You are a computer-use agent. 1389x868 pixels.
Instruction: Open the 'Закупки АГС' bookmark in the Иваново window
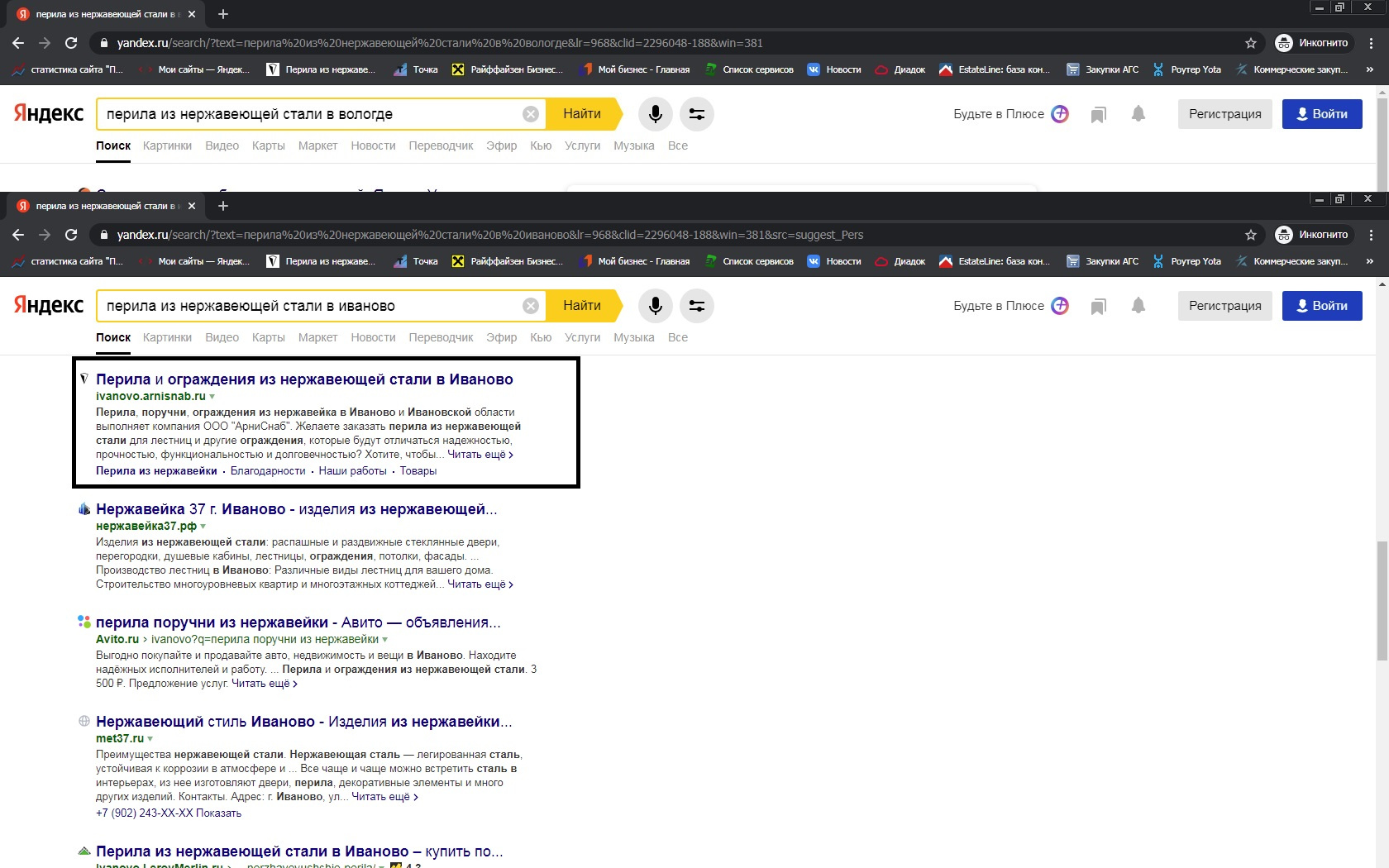coord(1103,261)
